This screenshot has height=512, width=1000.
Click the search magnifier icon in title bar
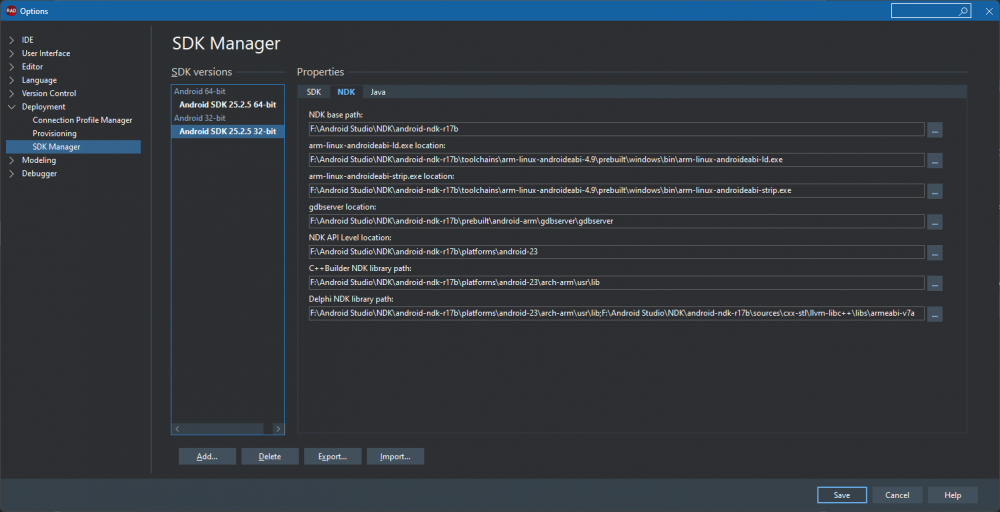coord(963,11)
